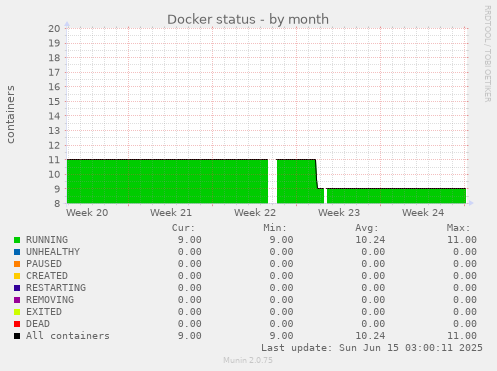Click the RUNNING legend label
The width and height of the screenshot is (497, 371).
point(47,240)
